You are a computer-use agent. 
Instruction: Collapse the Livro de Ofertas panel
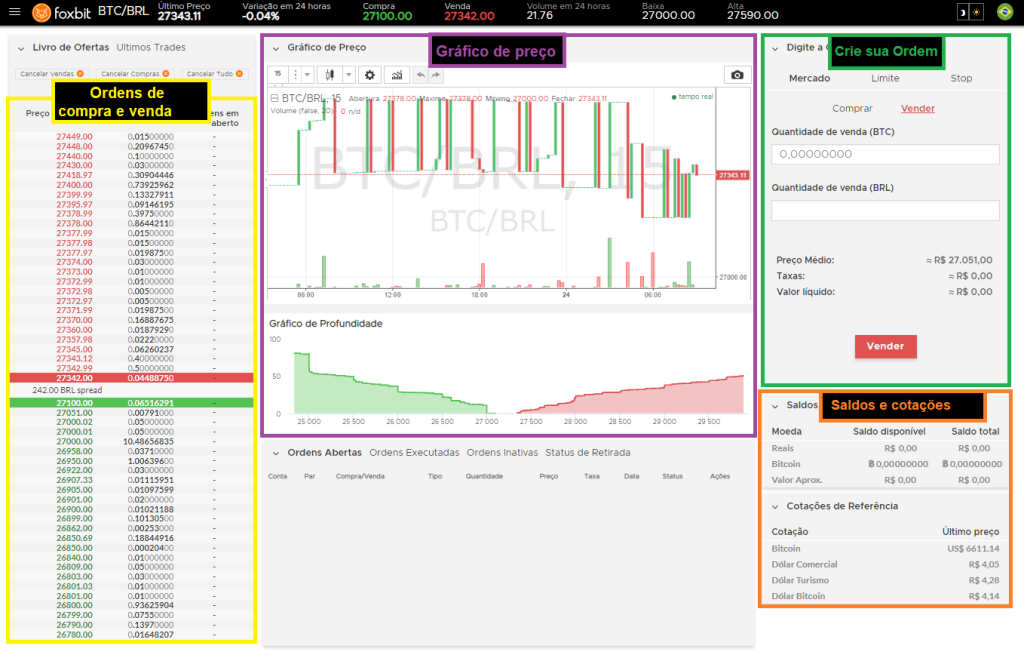[21, 48]
